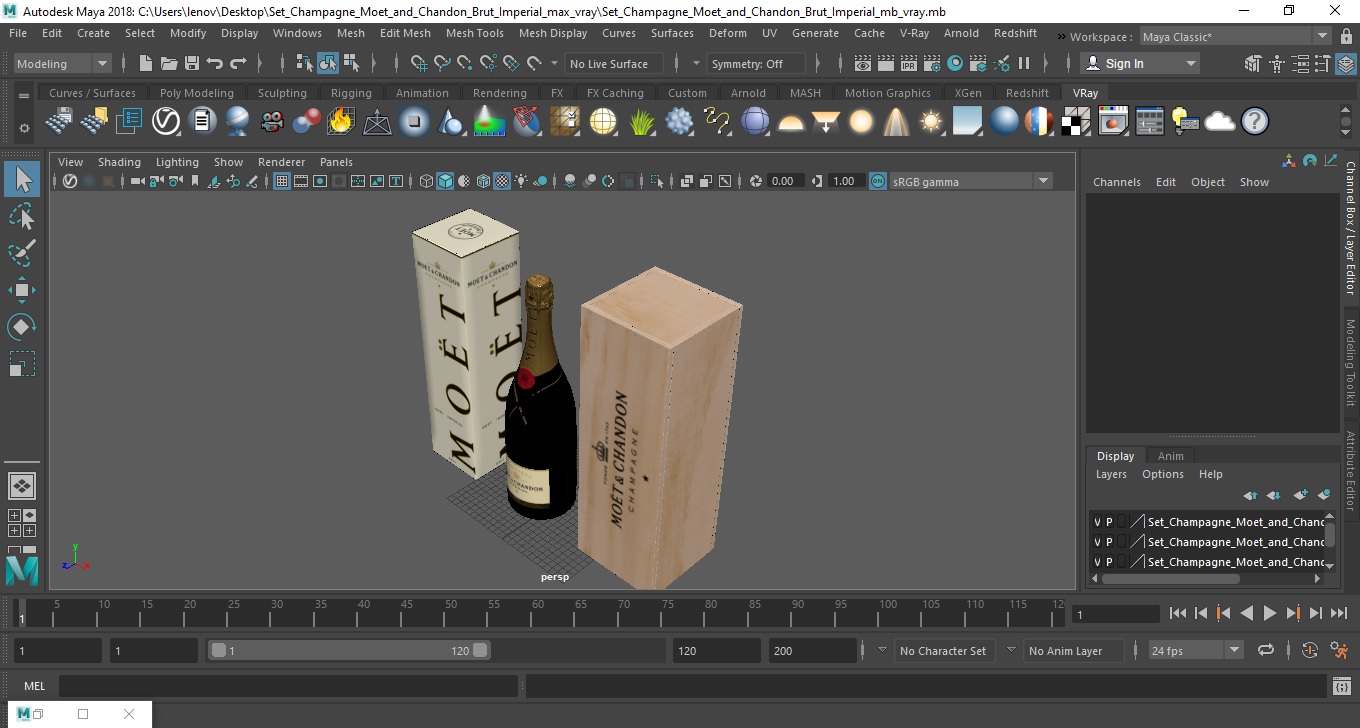Toggle visibility V of third layer
Image resolution: width=1360 pixels, height=728 pixels.
pos(1097,562)
